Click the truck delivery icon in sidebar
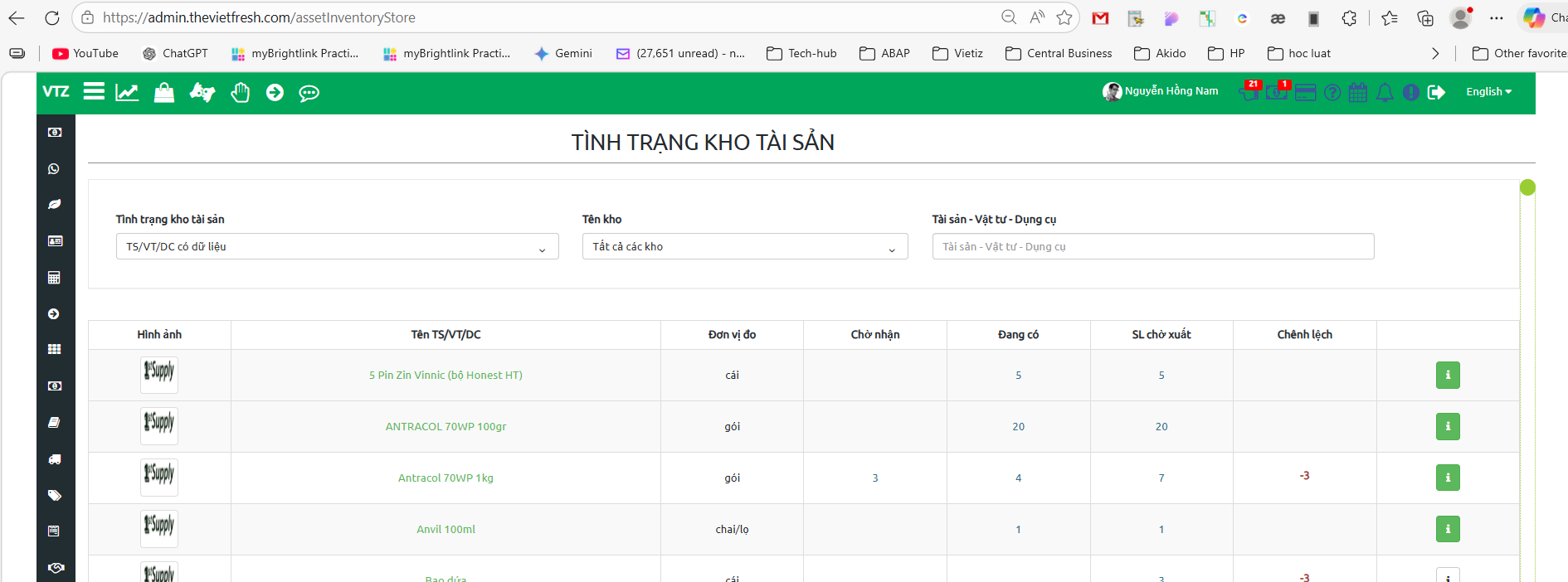 point(55,458)
